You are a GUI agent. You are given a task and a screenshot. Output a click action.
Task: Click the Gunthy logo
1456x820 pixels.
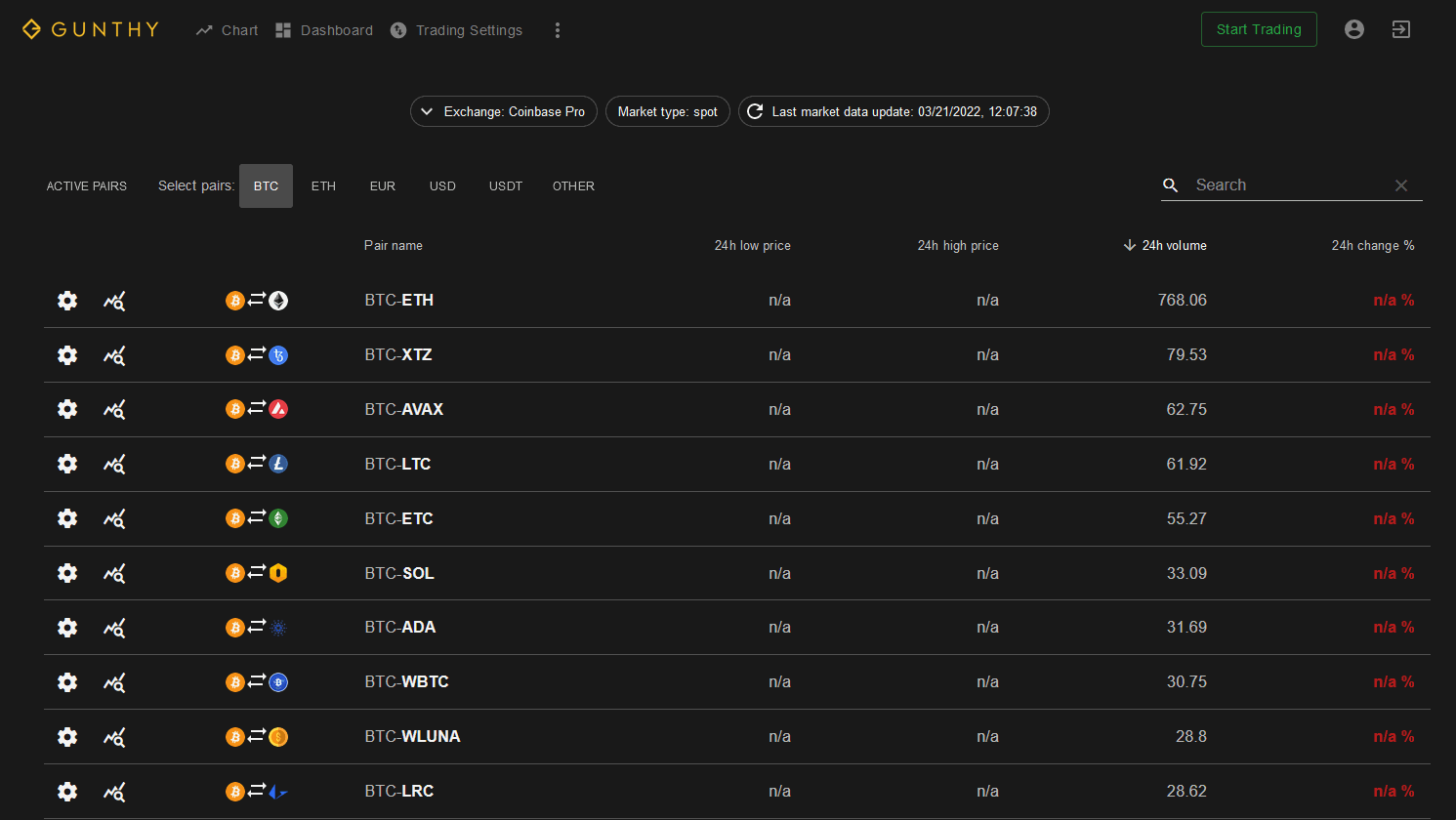[90, 29]
